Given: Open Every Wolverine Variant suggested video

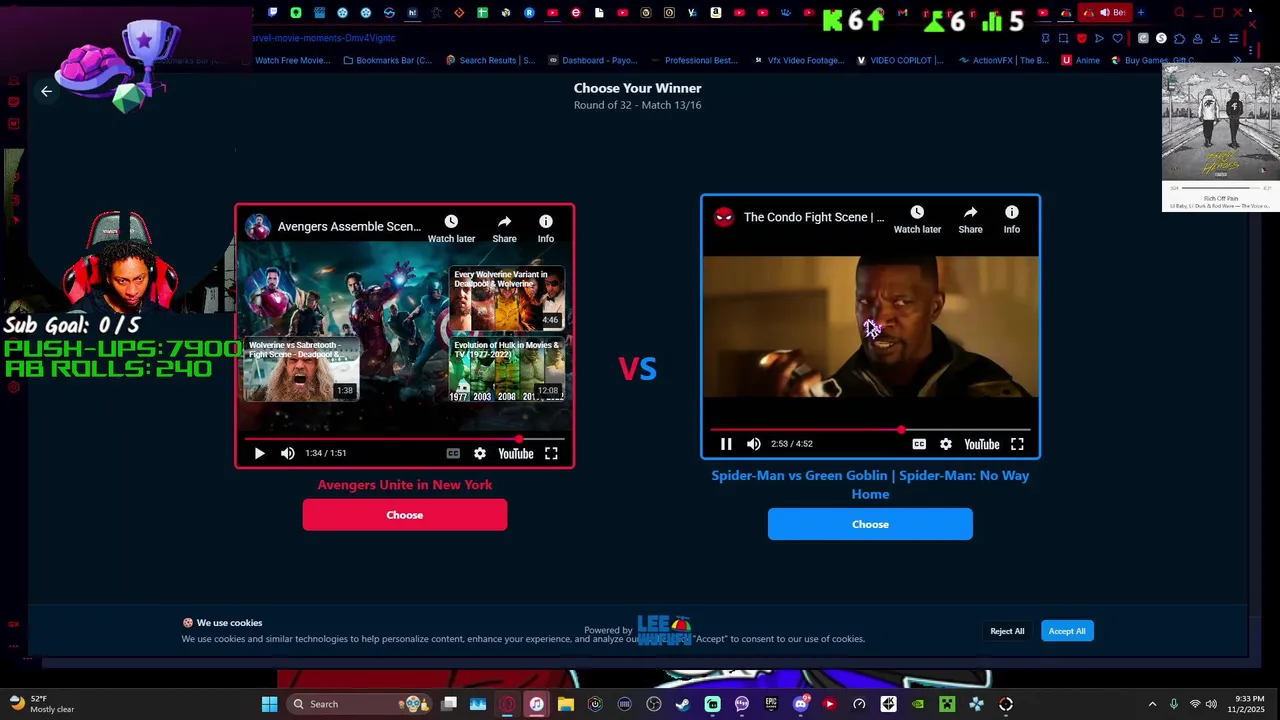Looking at the screenshot, I should 506,298.
